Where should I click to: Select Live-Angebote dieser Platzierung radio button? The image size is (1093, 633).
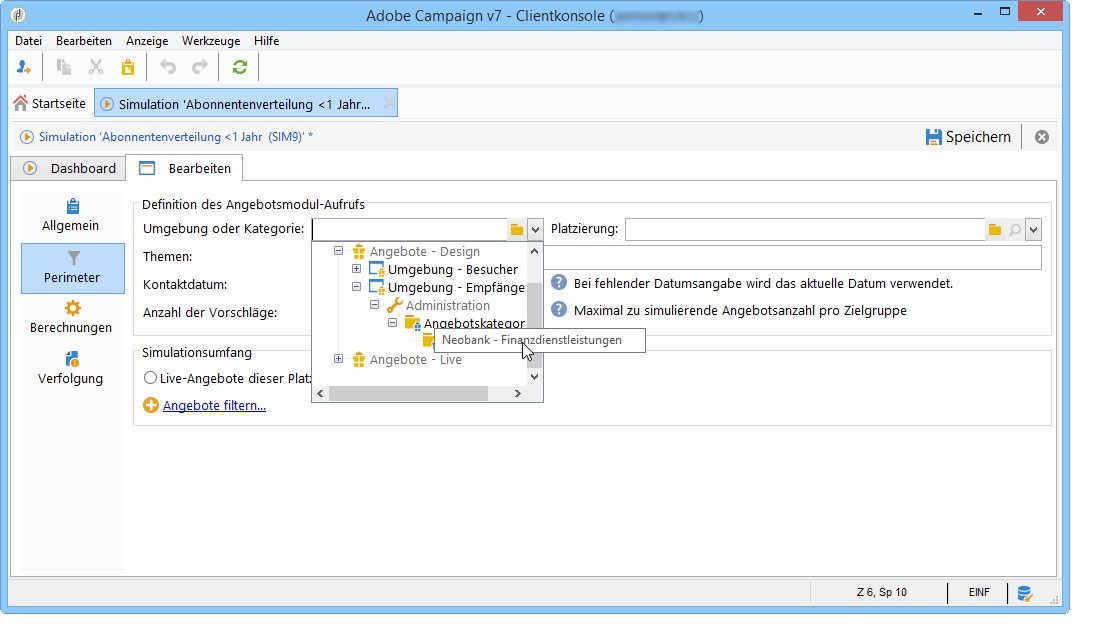(x=150, y=378)
